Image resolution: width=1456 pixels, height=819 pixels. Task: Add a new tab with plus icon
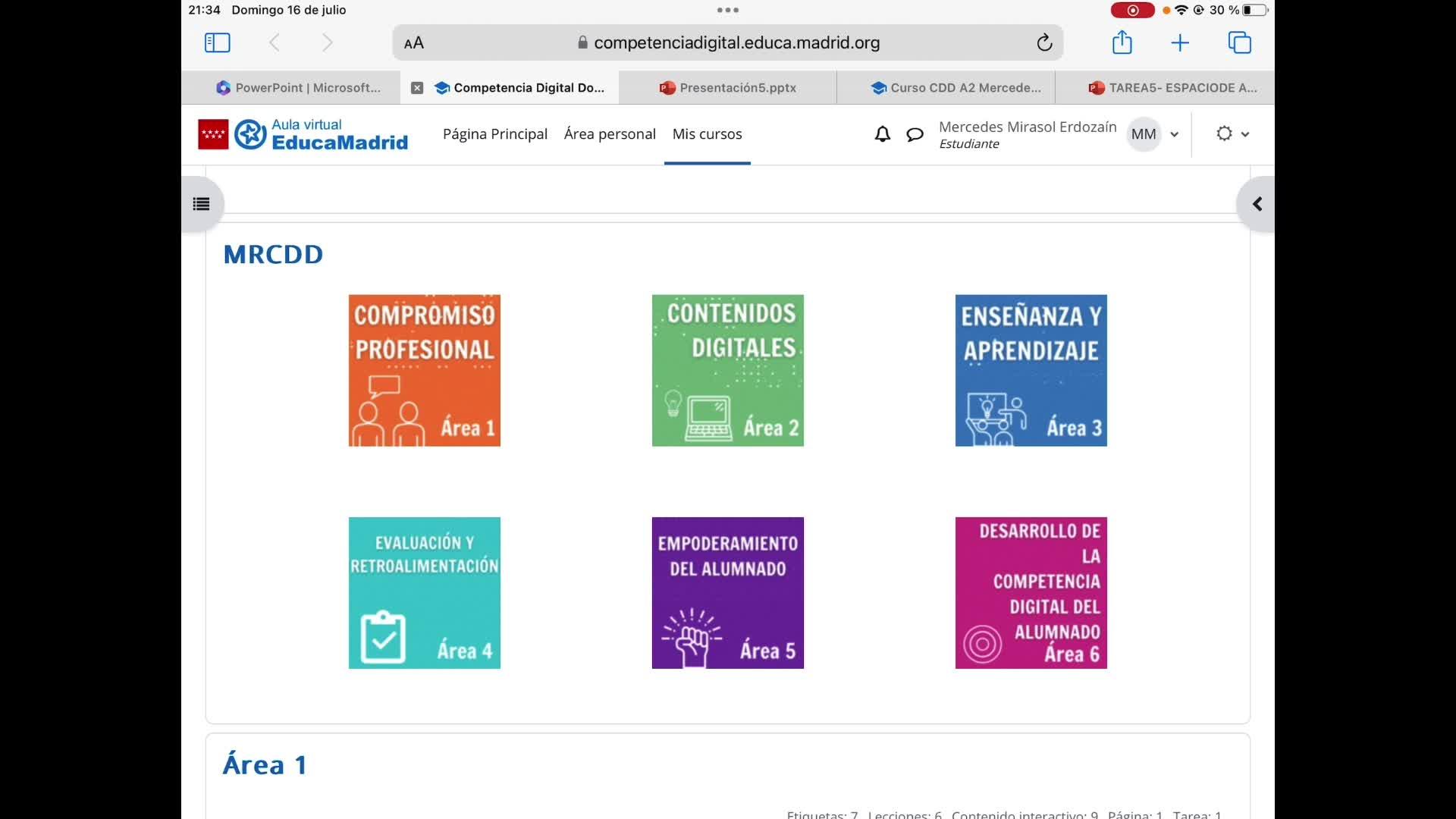1180,42
